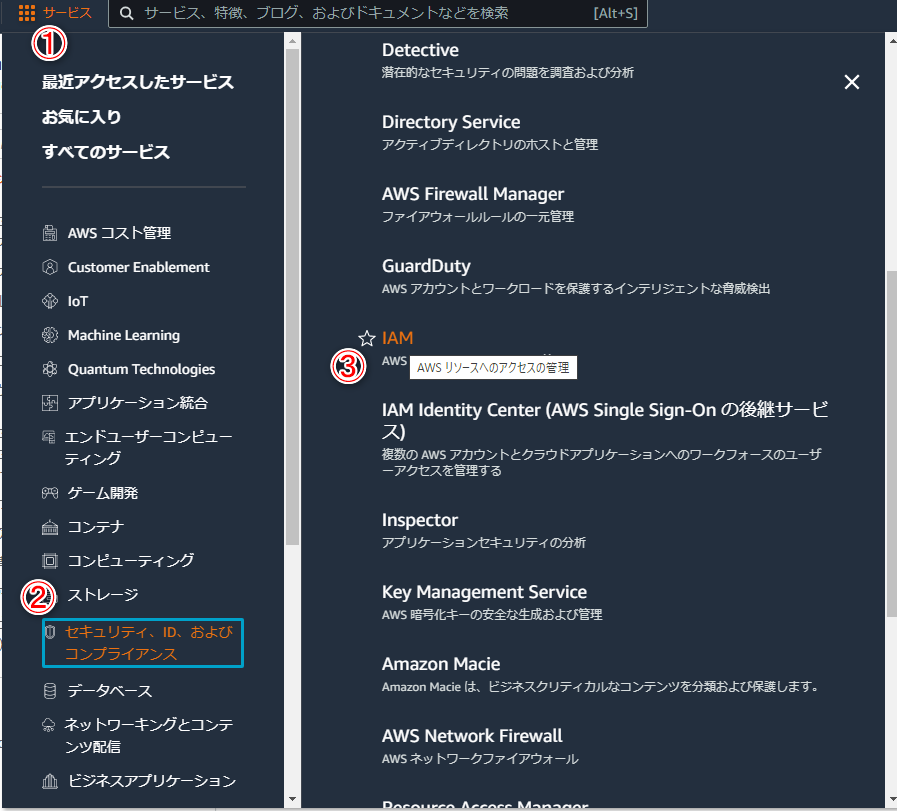Click description AWS 暗号化キーの安全な生成および管理
The height and width of the screenshot is (811, 897).
[x=492, y=615]
